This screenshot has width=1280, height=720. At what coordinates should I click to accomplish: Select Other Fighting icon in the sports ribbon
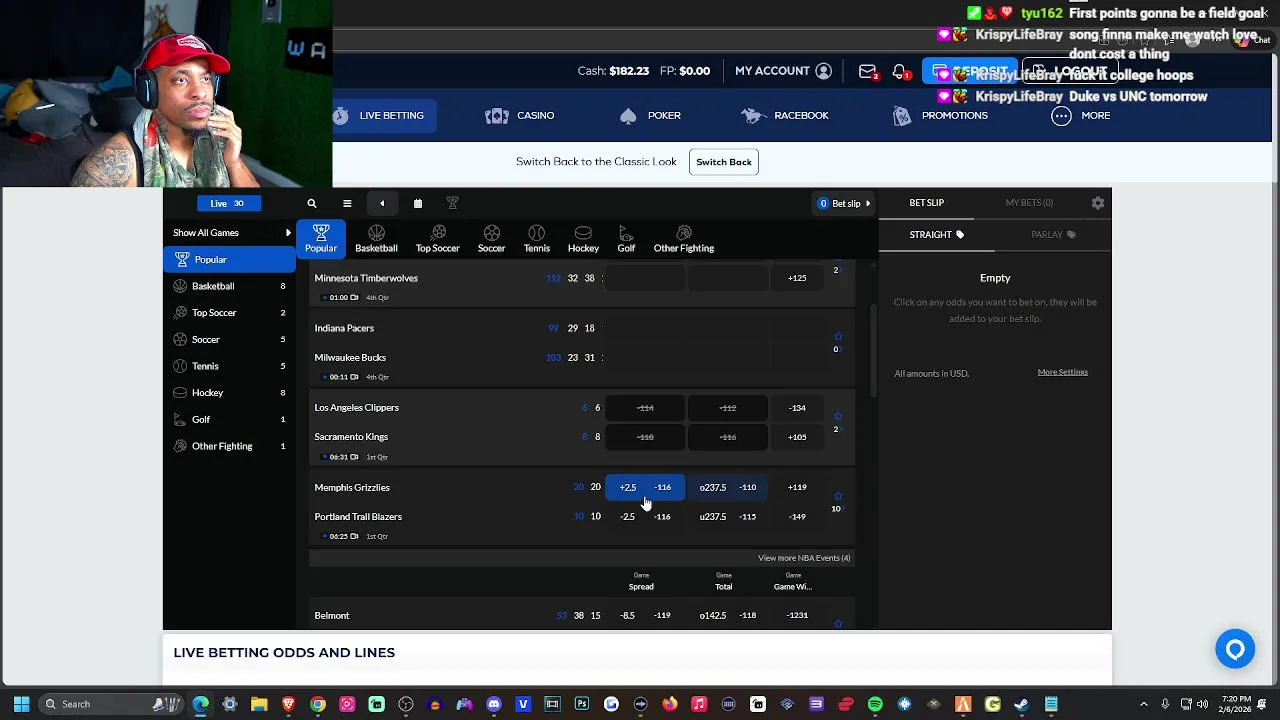[x=684, y=239]
